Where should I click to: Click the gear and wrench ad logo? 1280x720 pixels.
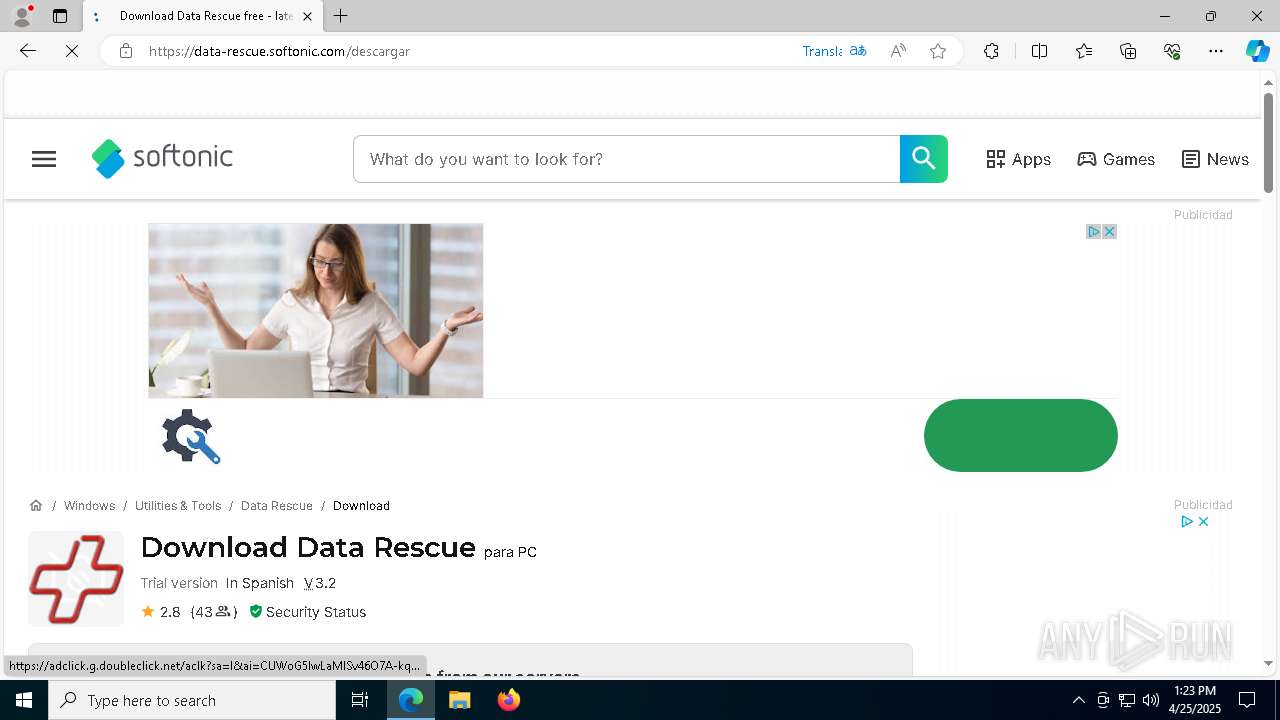[x=191, y=436]
